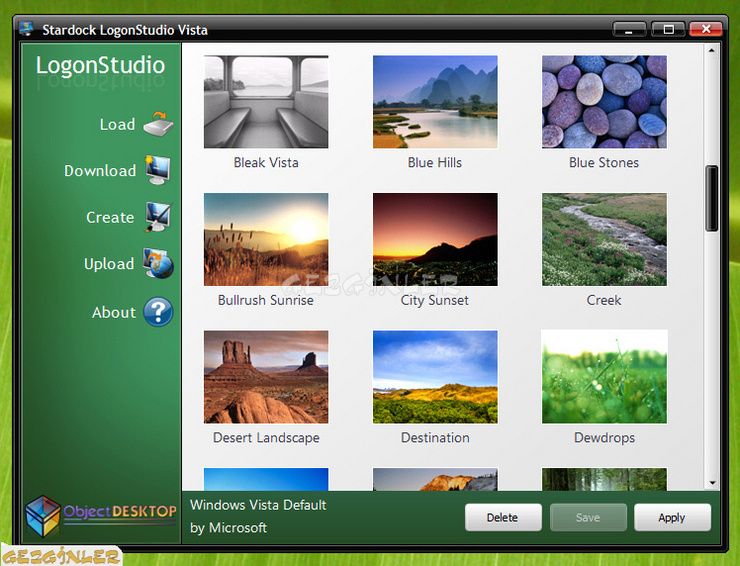
Task: Click the Download monitor icon
Action: pos(158,169)
